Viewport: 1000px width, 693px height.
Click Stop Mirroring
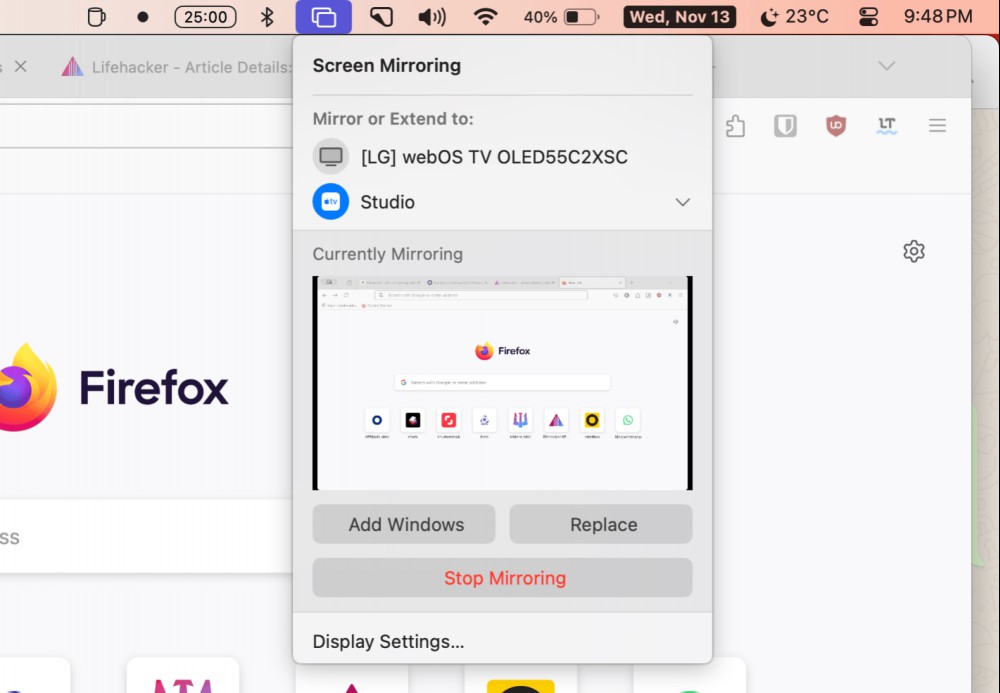[x=502, y=578]
